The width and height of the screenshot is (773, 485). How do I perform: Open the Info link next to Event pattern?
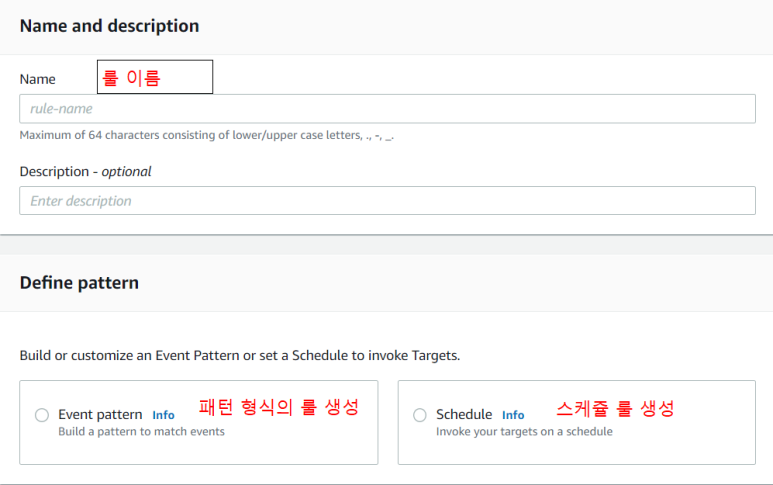tap(163, 415)
